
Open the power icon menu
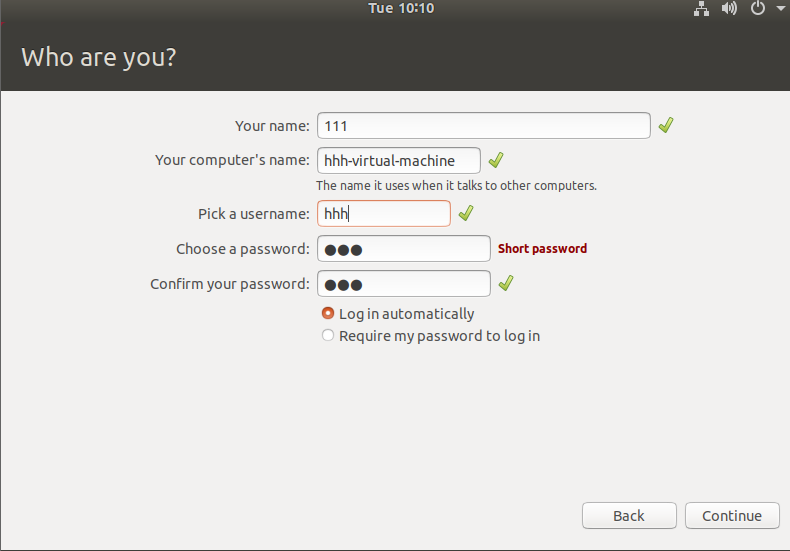pos(758,8)
